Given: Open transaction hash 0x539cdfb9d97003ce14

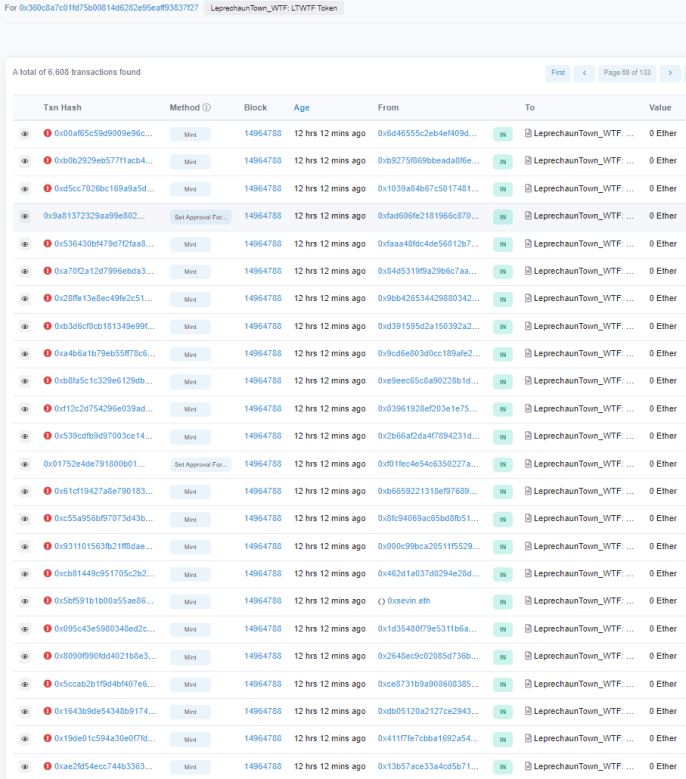Looking at the screenshot, I should click(103, 436).
